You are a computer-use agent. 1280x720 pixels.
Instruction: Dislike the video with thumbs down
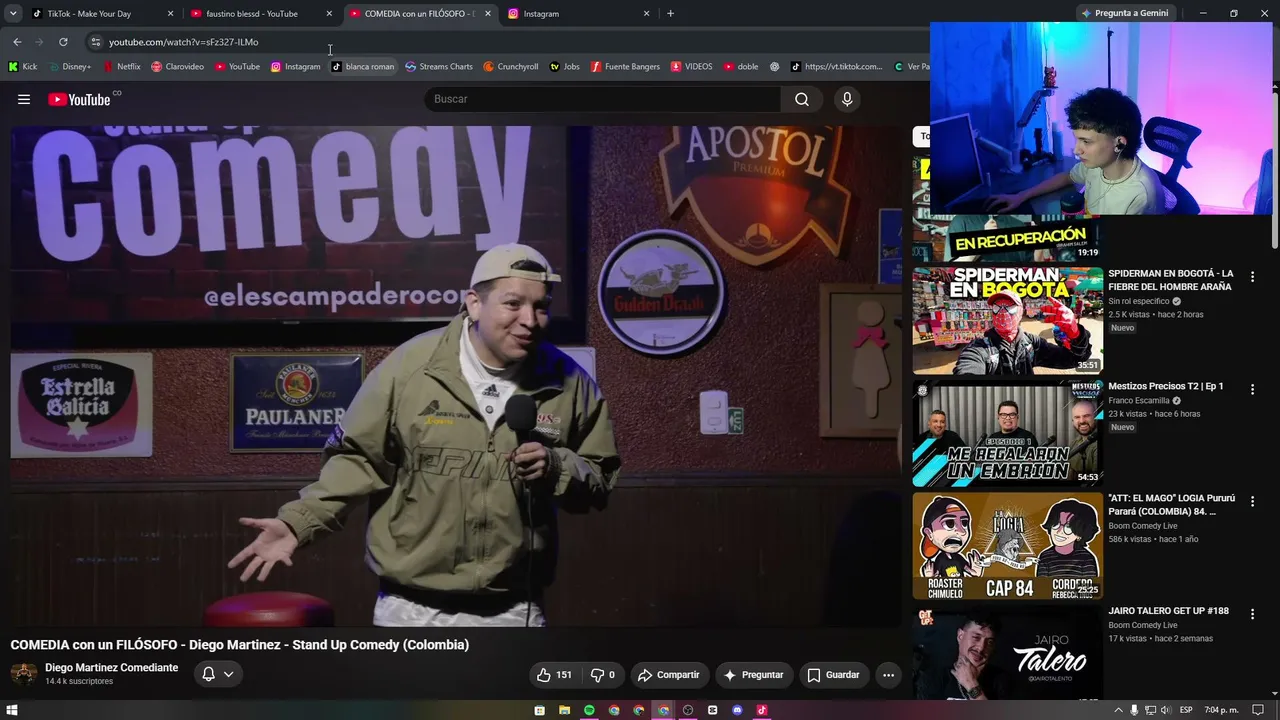pyautogui.click(x=603, y=675)
